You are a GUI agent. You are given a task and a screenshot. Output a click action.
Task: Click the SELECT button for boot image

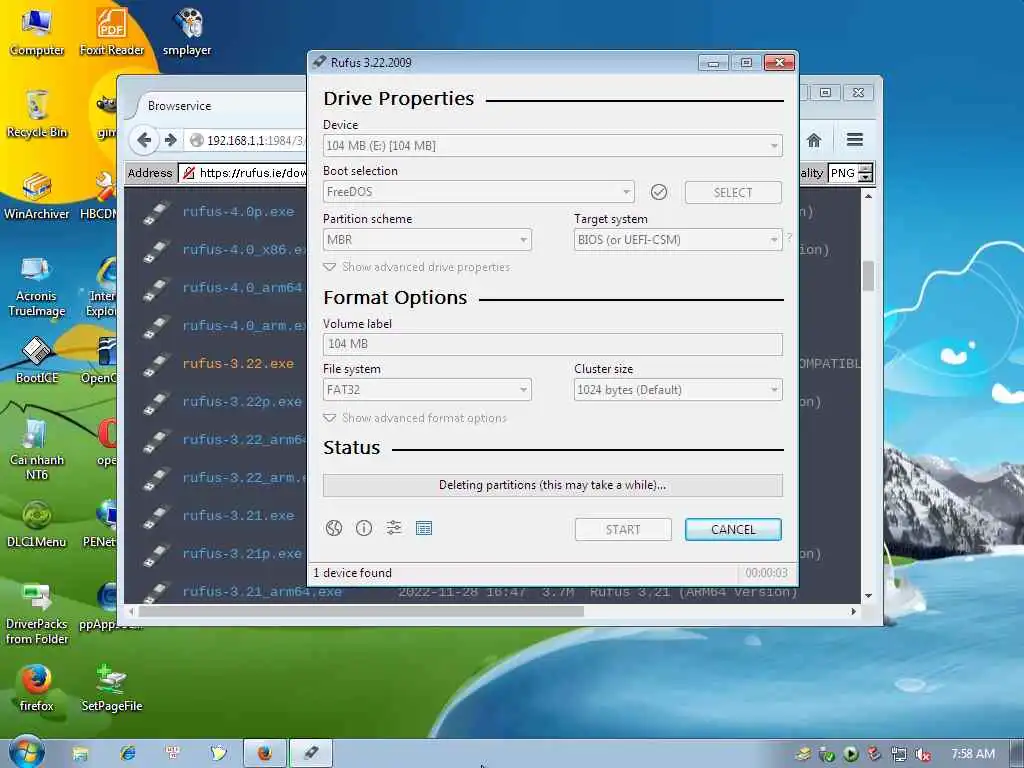(x=733, y=193)
